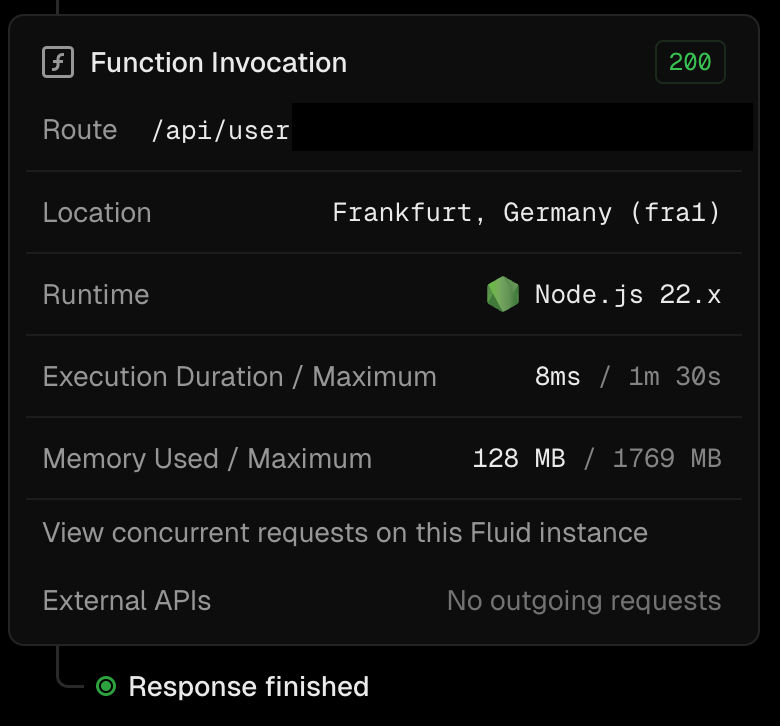780x726 pixels.
Task: Click the /api/user route path
Action: tap(220, 130)
